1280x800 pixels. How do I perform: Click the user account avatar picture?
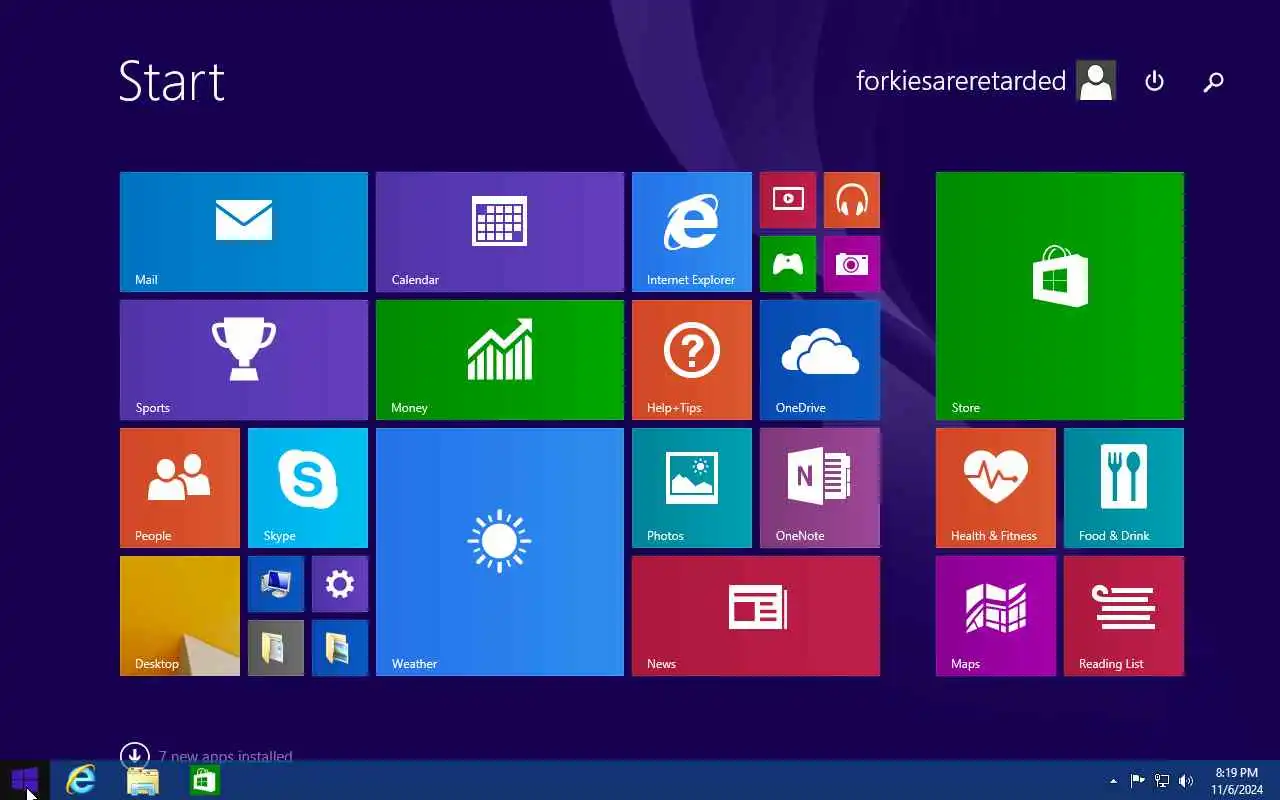(1096, 81)
